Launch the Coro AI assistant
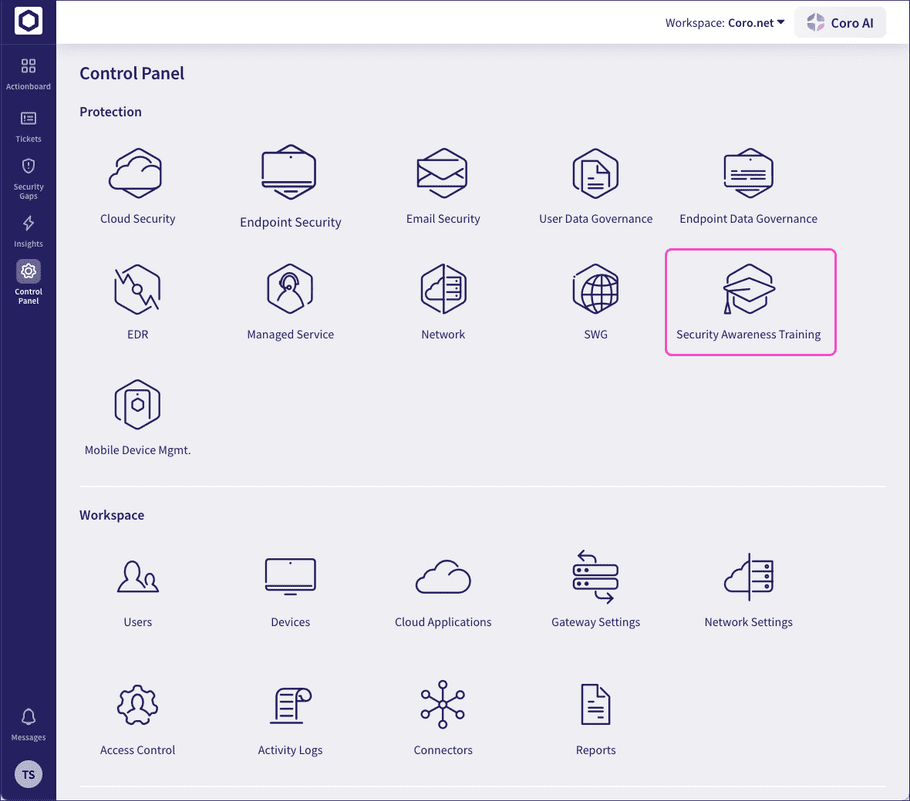Viewport: 910px width, 801px height. [840, 22]
